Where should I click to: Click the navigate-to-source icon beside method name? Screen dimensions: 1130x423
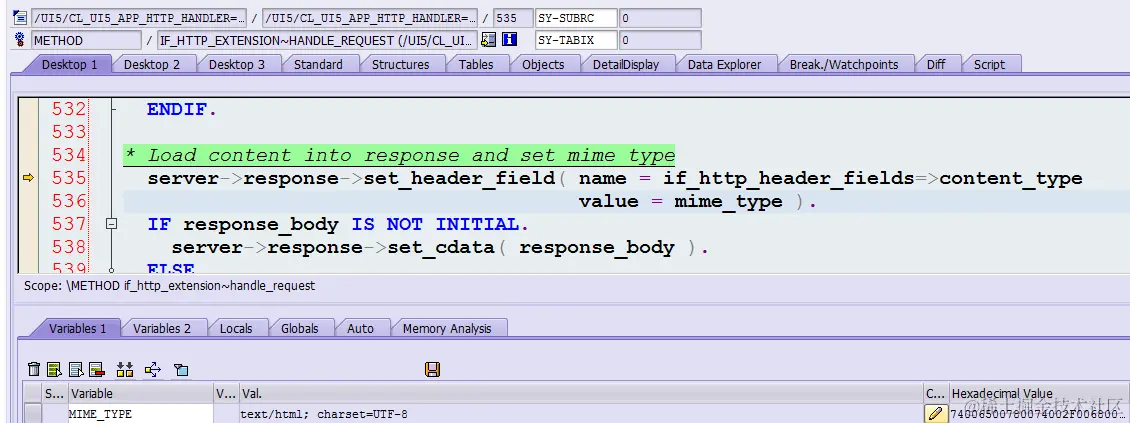point(489,40)
